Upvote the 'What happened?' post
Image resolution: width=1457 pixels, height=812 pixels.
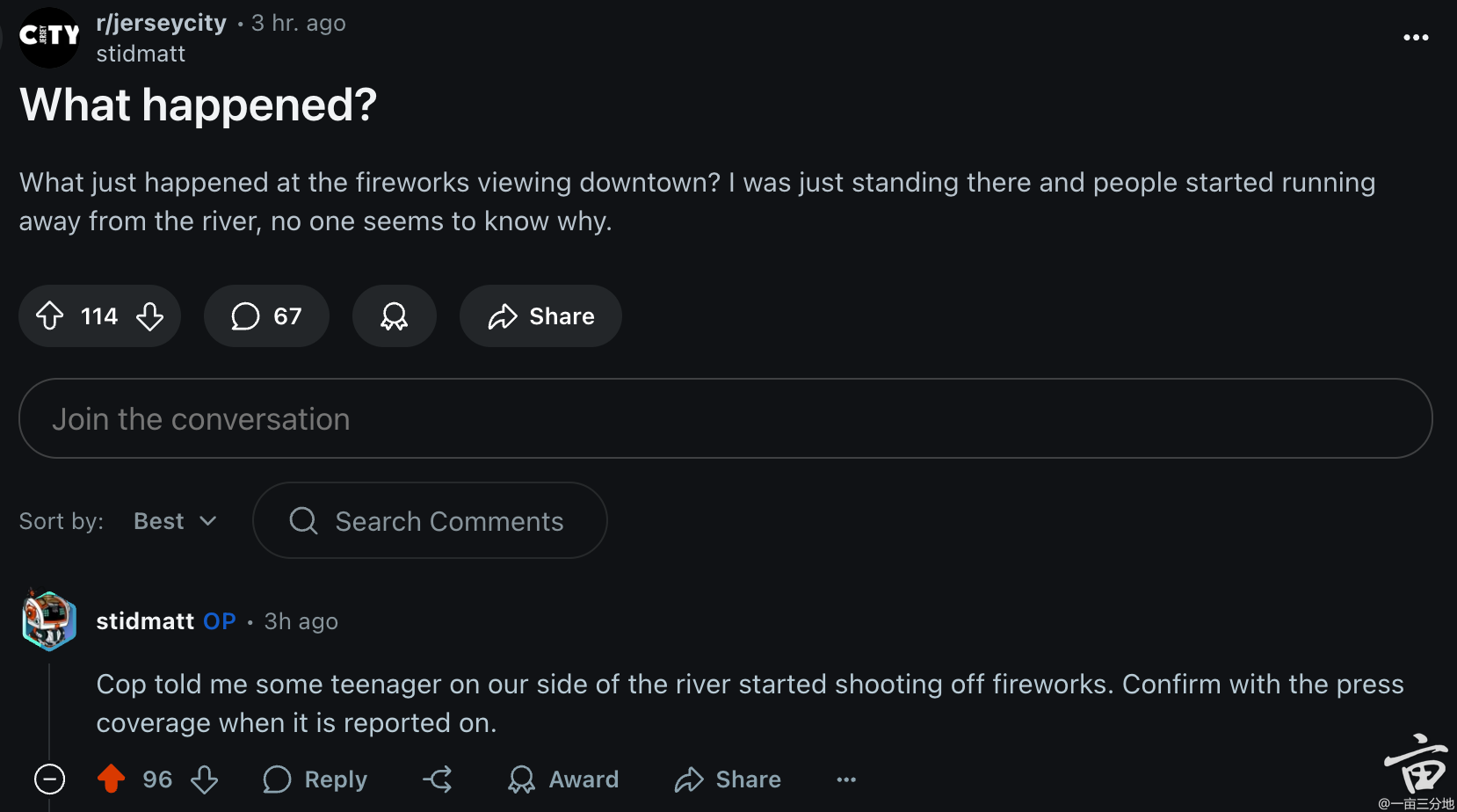(x=50, y=315)
